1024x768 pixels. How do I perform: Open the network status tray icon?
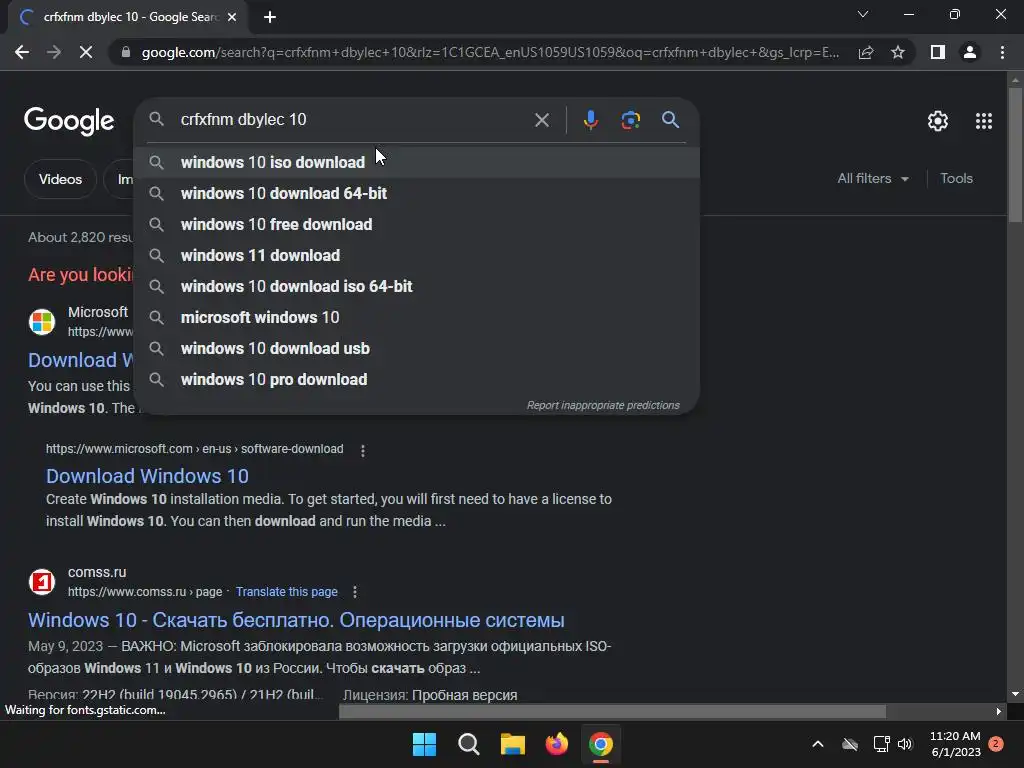(882, 744)
